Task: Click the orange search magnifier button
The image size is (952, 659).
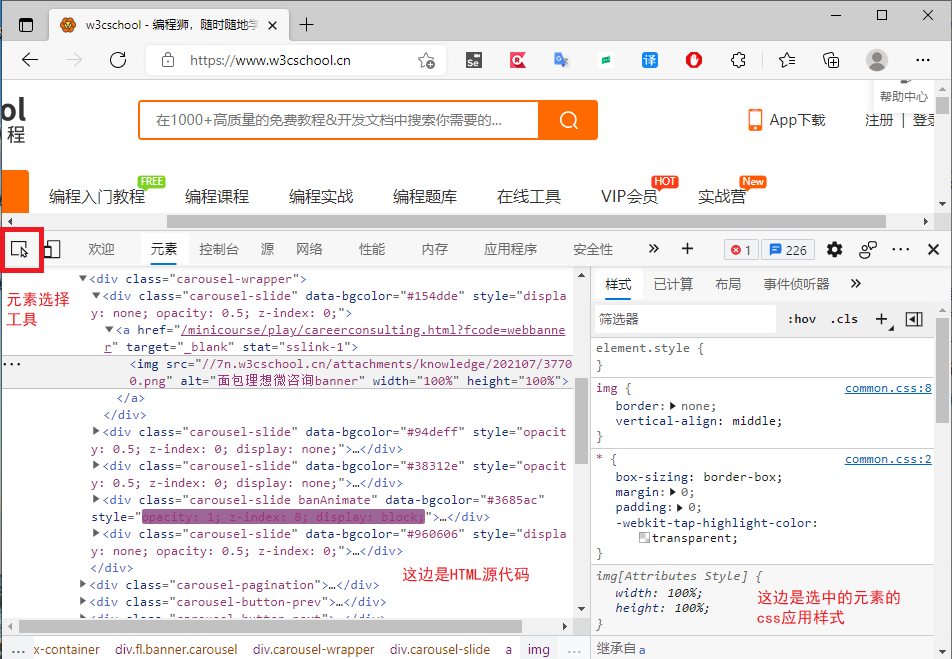Action: [x=568, y=120]
